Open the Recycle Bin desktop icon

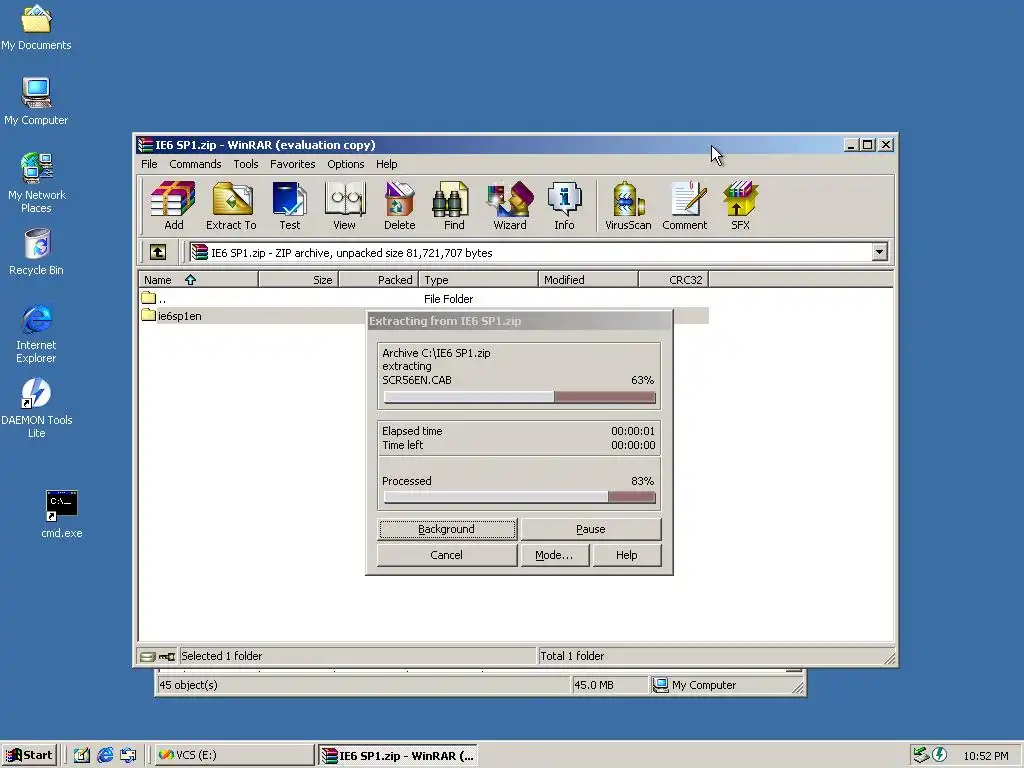click(36, 251)
